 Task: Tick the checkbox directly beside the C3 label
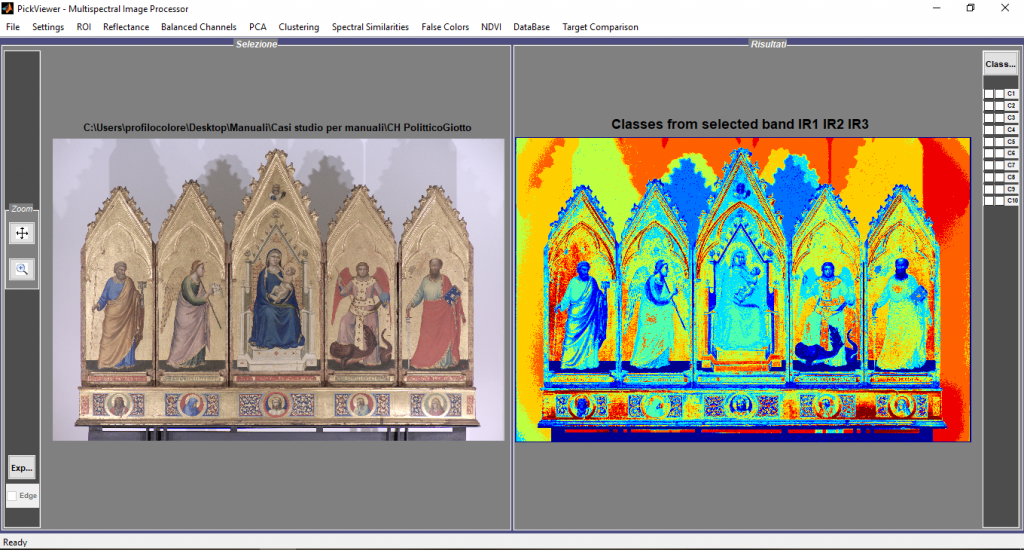(x=999, y=118)
